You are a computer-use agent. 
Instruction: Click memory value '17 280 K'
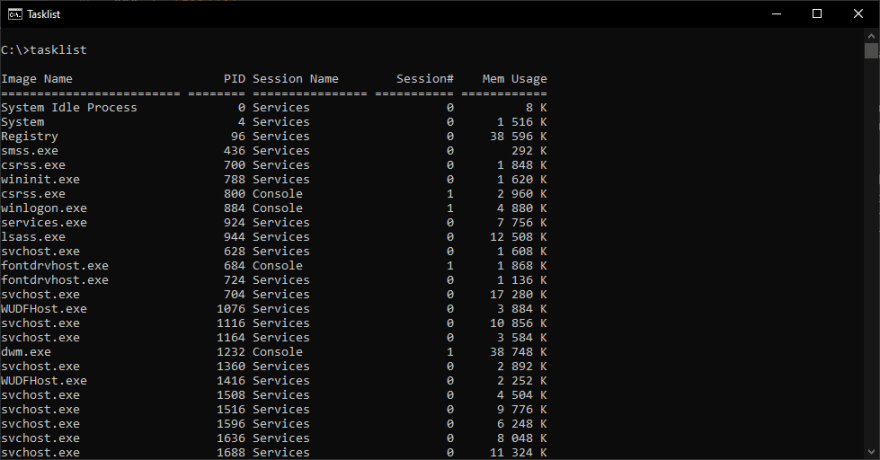[x=518, y=295]
